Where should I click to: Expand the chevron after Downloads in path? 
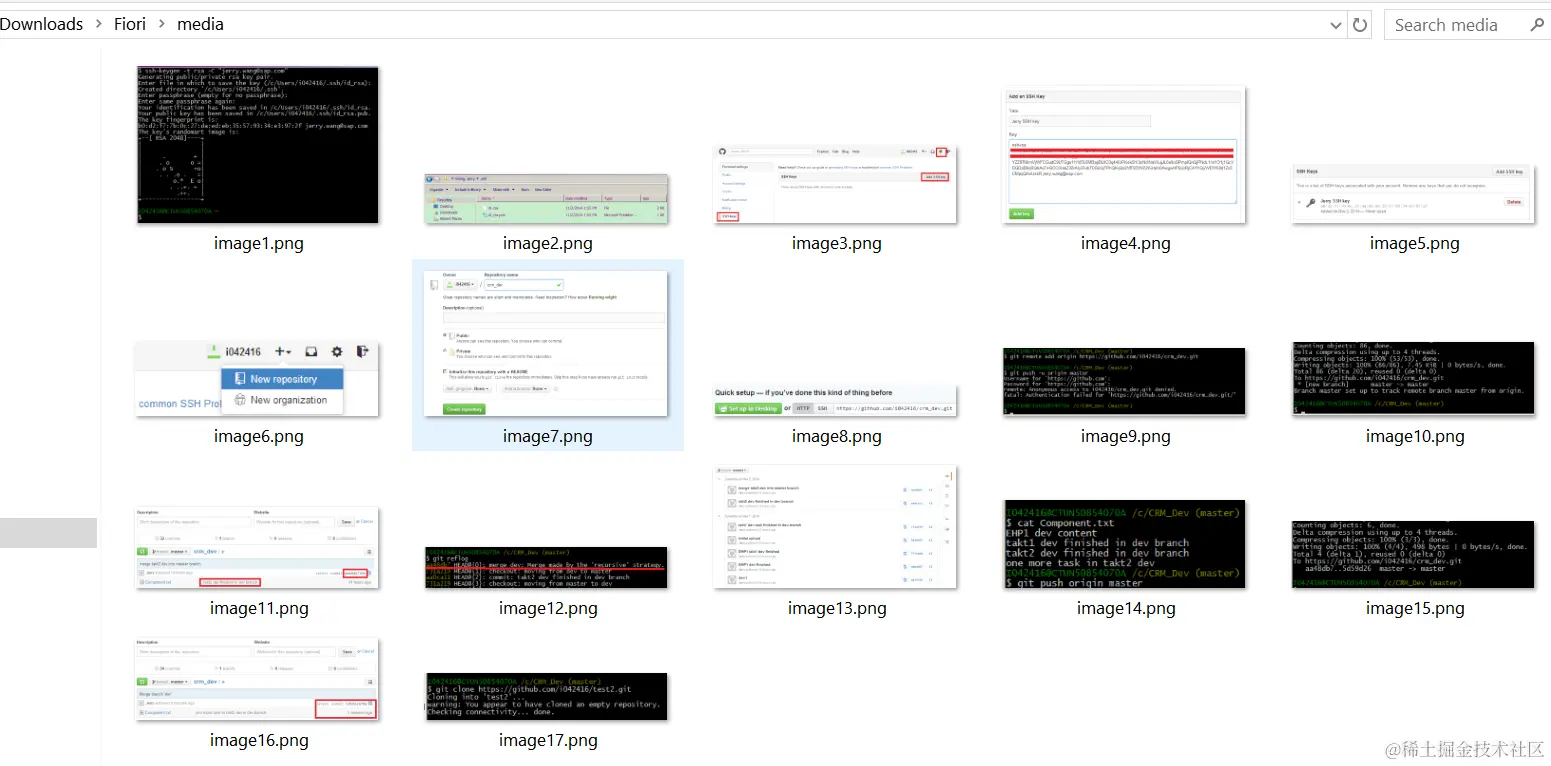(x=99, y=24)
